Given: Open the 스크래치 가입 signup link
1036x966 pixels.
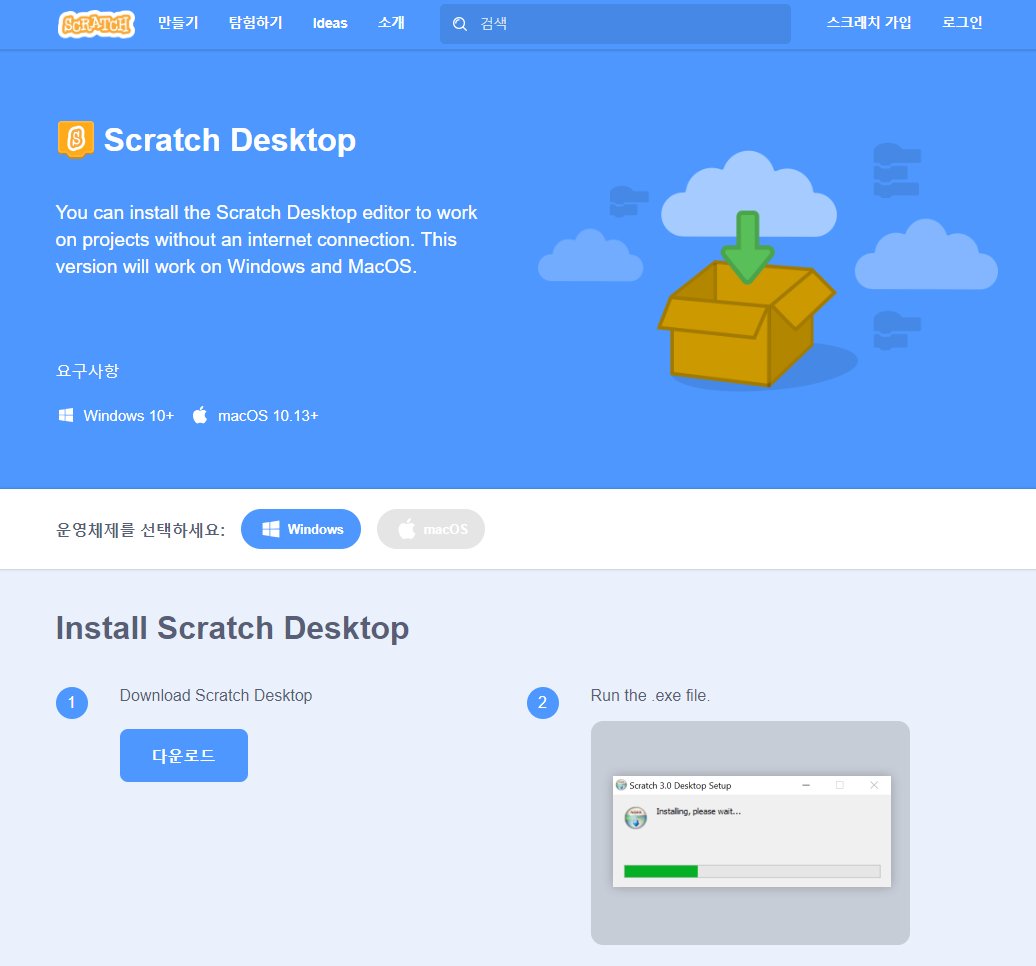Looking at the screenshot, I should pyautogui.click(x=869, y=22).
